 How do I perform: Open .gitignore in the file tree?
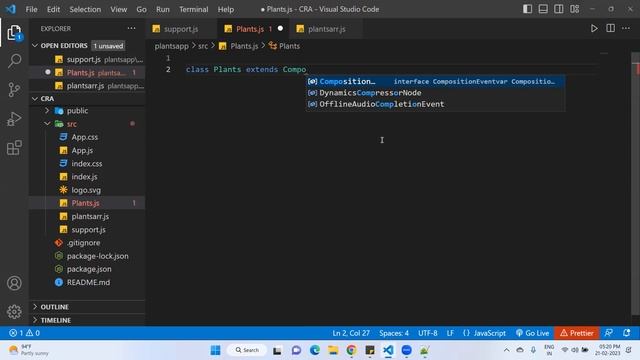pyautogui.click(x=87, y=242)
